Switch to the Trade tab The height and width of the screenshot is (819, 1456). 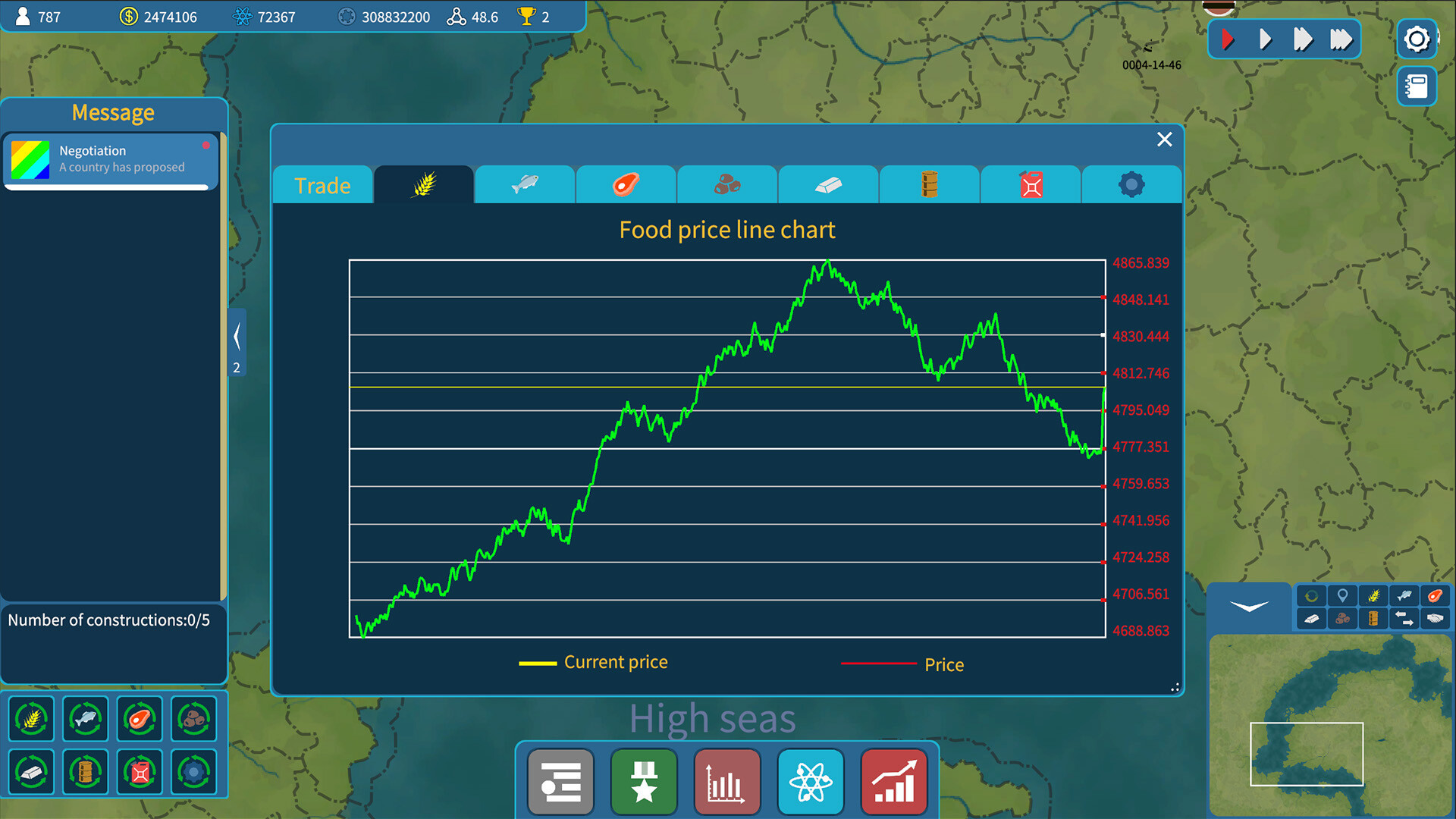(322, 185)
